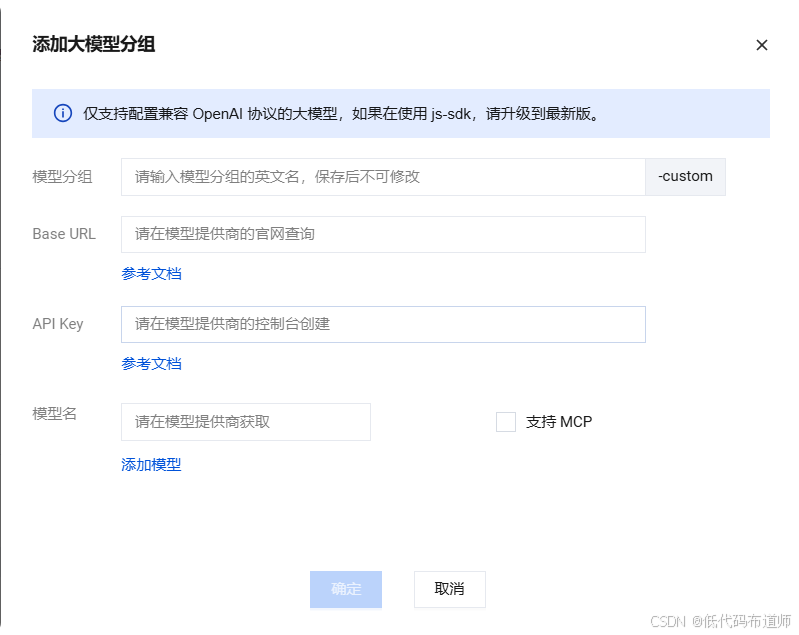
Task: Click the 模型名 field label
Action: [x=55, y=413]
